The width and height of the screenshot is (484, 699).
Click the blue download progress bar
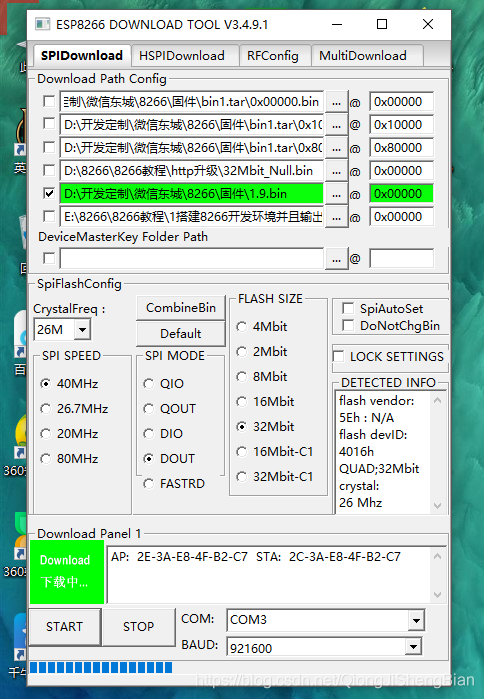pos(101,667)
